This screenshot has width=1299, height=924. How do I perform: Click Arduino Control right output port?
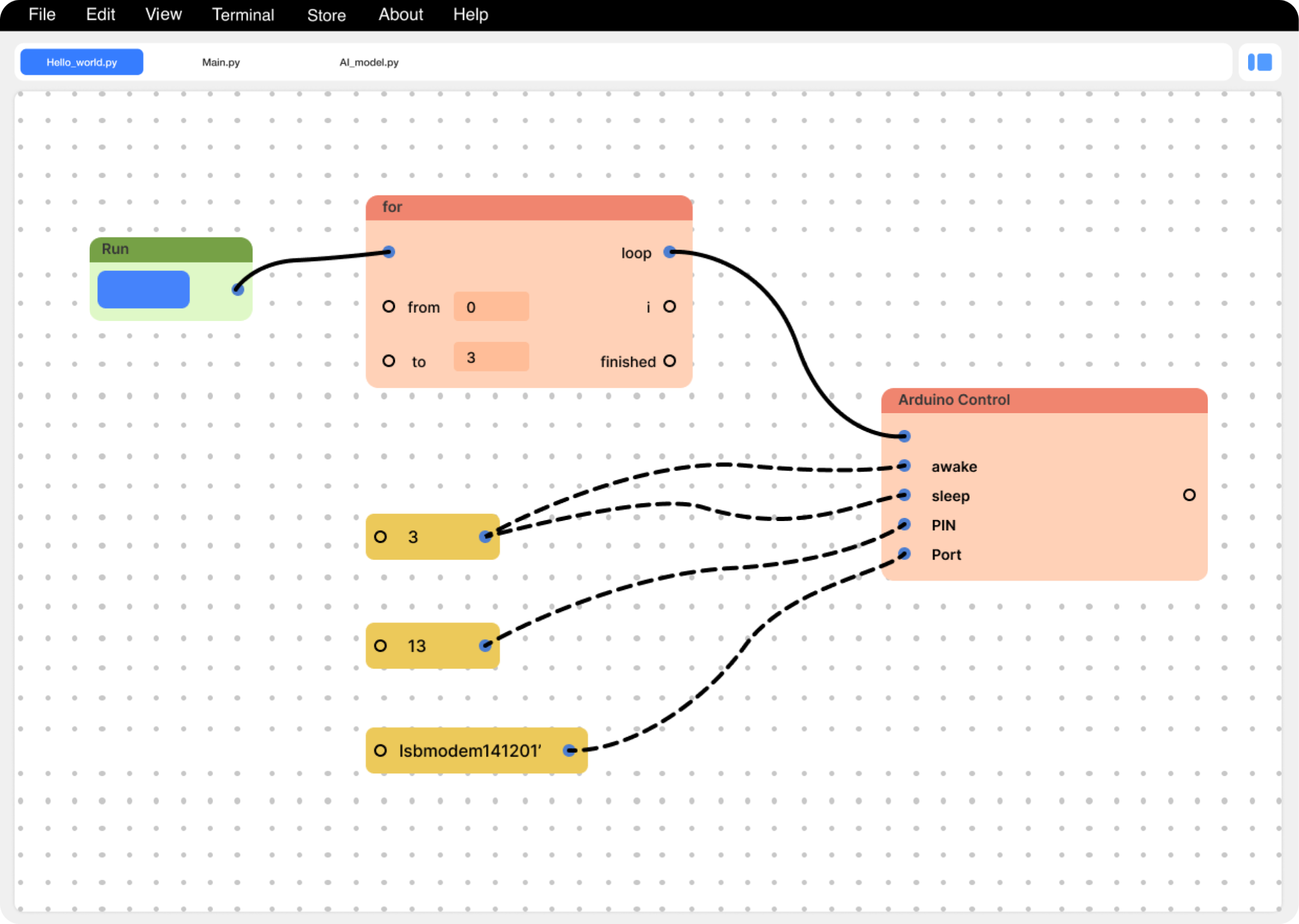pos(1189,495)
